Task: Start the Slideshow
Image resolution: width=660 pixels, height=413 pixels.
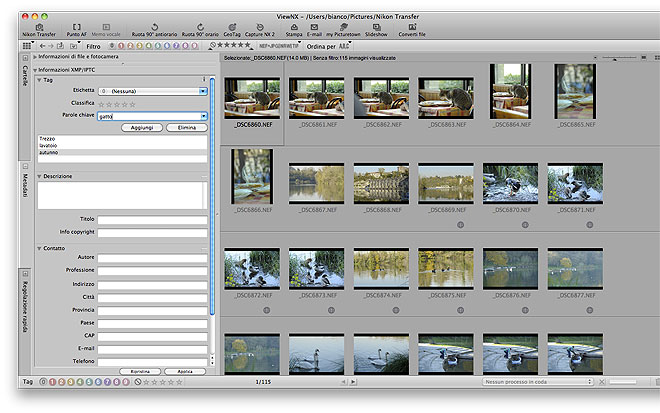Action: (375, 27)
